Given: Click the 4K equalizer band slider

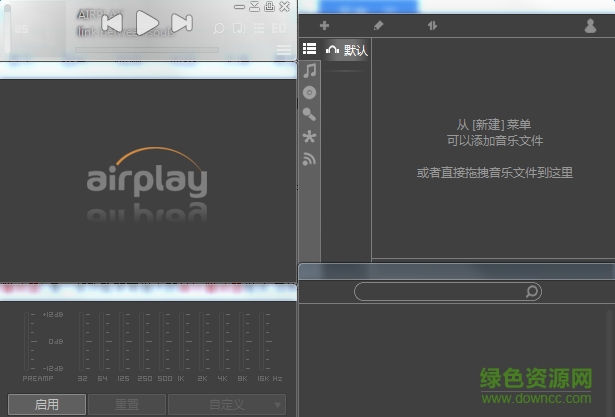Looking at the screenshot, I should coord(222,341).
